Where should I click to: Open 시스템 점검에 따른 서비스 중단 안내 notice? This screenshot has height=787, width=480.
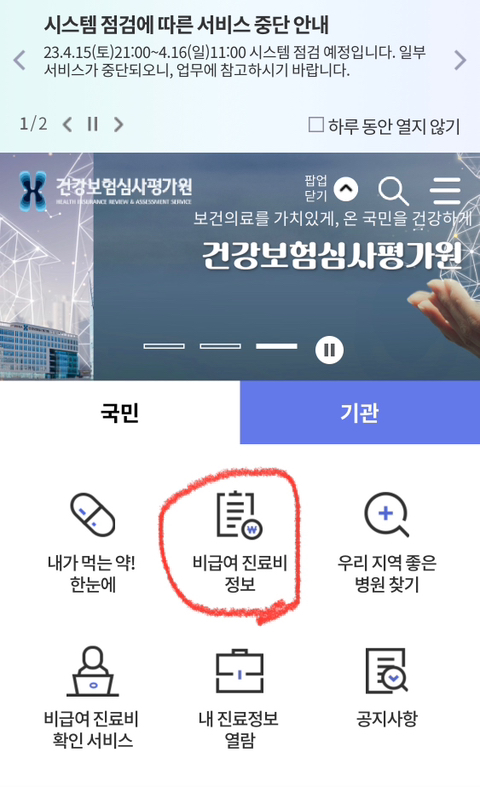click(x=186, y=25)
